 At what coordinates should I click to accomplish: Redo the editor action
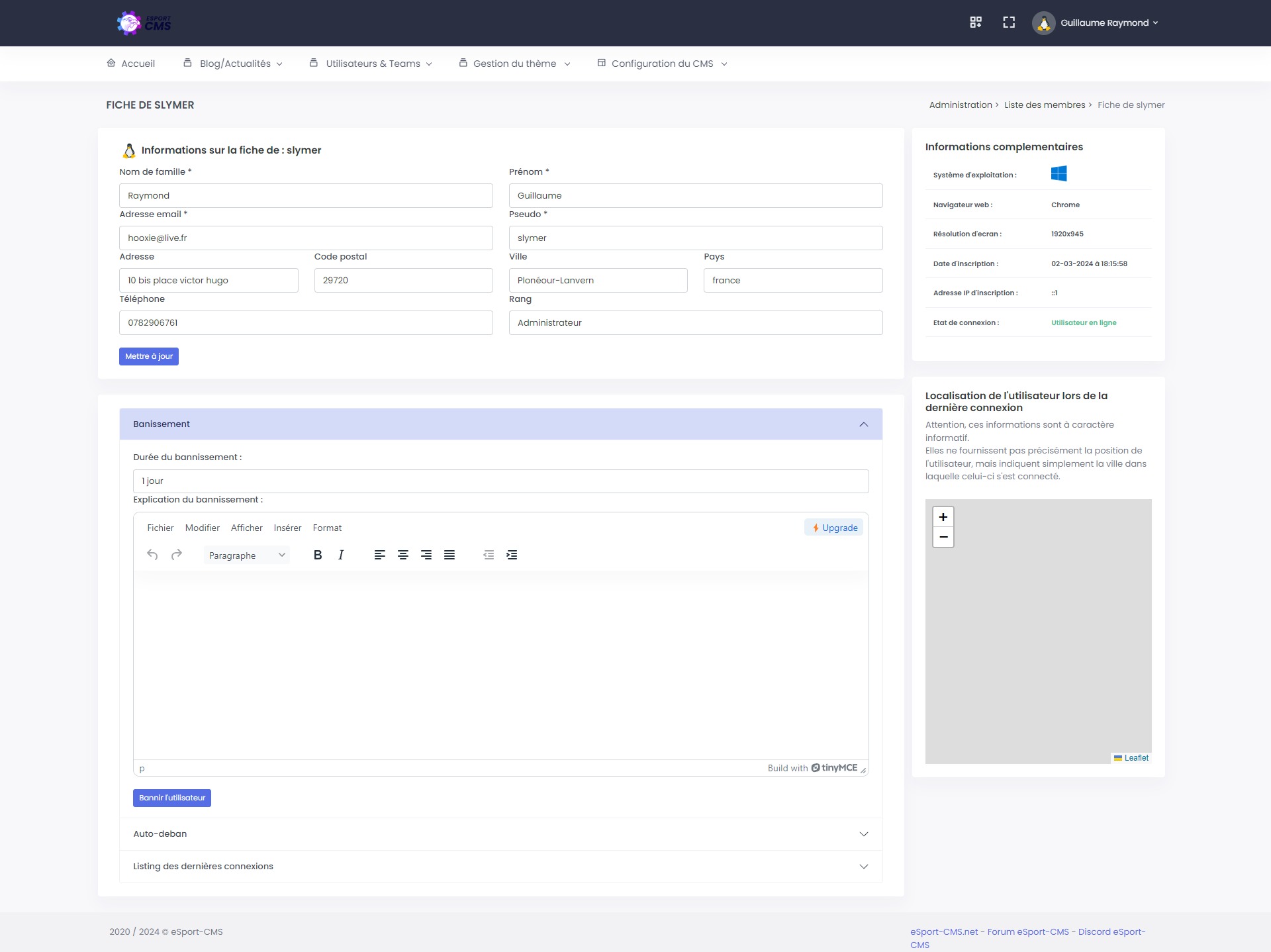pos(177,555)
